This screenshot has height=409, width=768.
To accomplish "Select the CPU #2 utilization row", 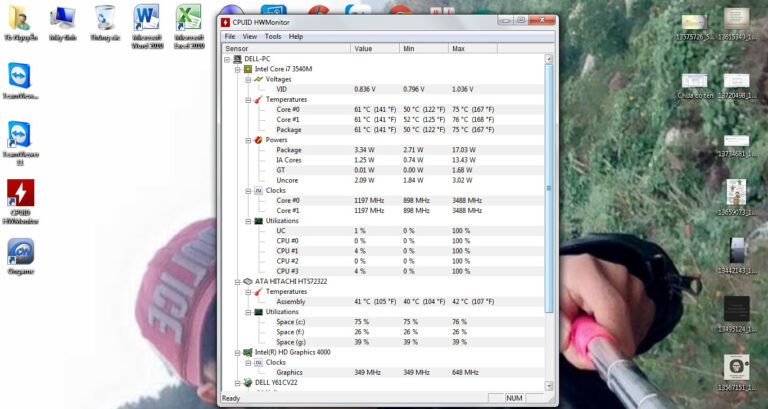I will click(383, 261).
